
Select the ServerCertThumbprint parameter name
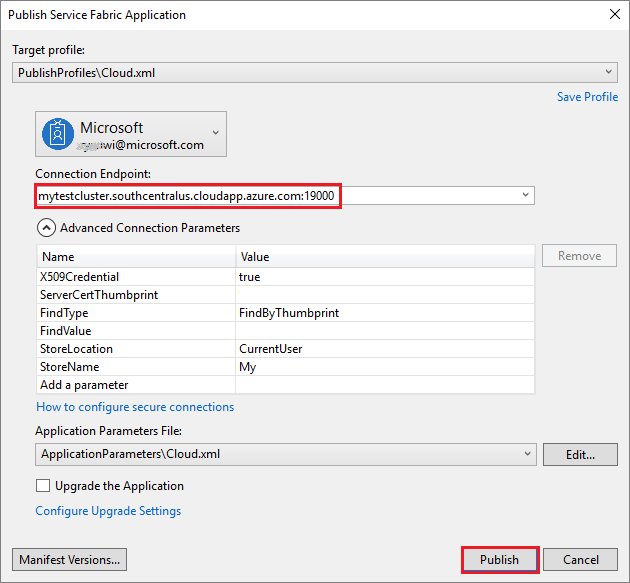click(x=136, y=295)
